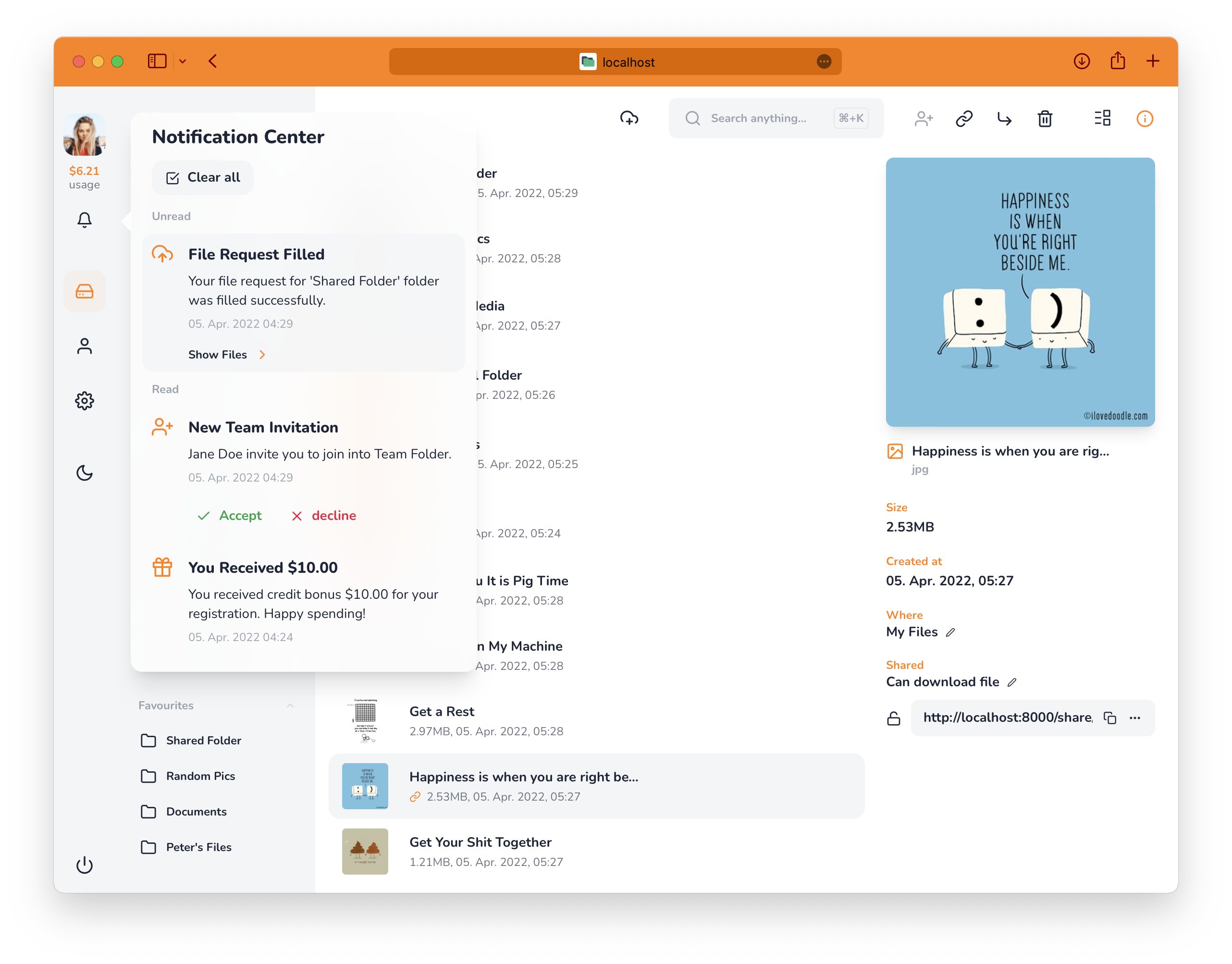Screen dimensions: 1232x964
Task: Clear all notifications
Action: pos(202,177)
